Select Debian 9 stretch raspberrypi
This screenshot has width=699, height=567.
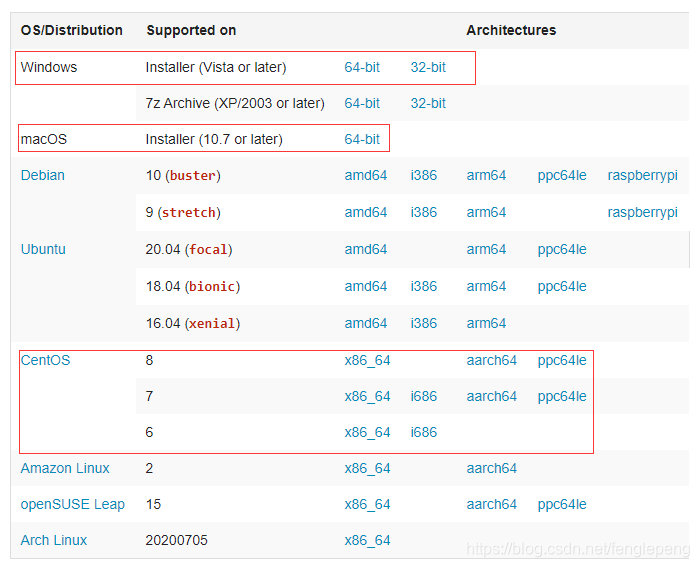[x=642, y=212]
